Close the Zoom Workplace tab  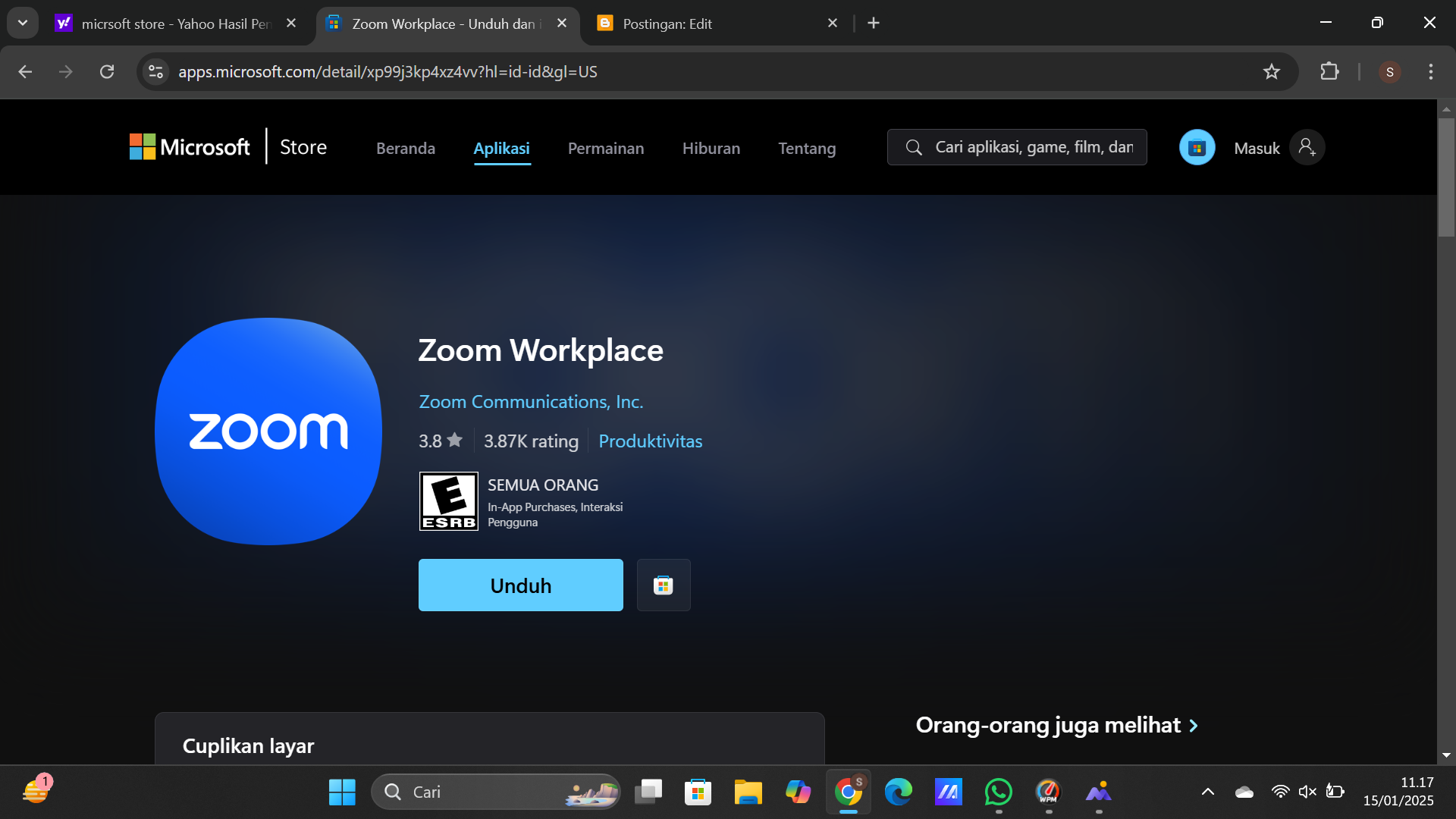coord(562,24)
